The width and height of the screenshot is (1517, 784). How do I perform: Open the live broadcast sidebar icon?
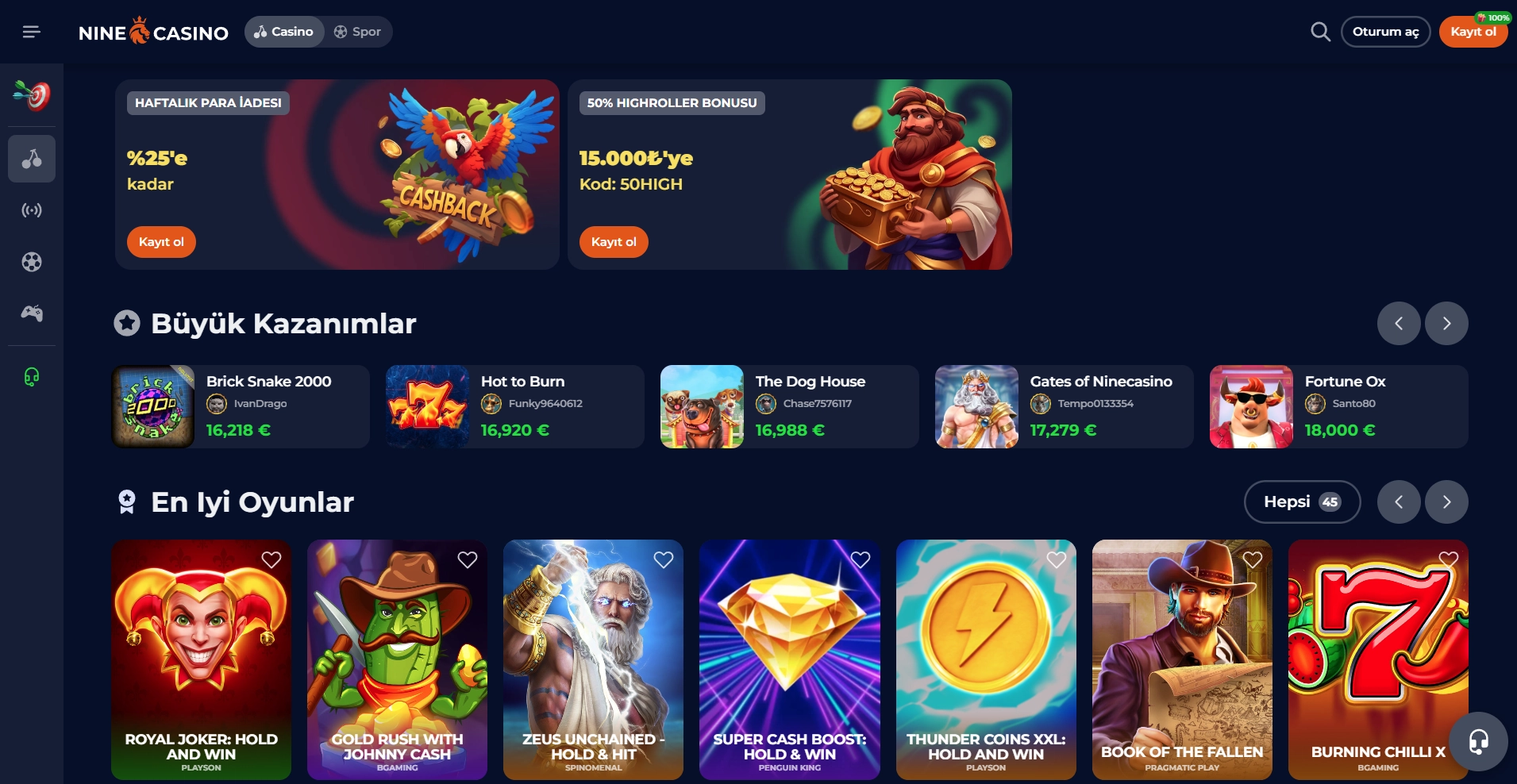point(32,210)
